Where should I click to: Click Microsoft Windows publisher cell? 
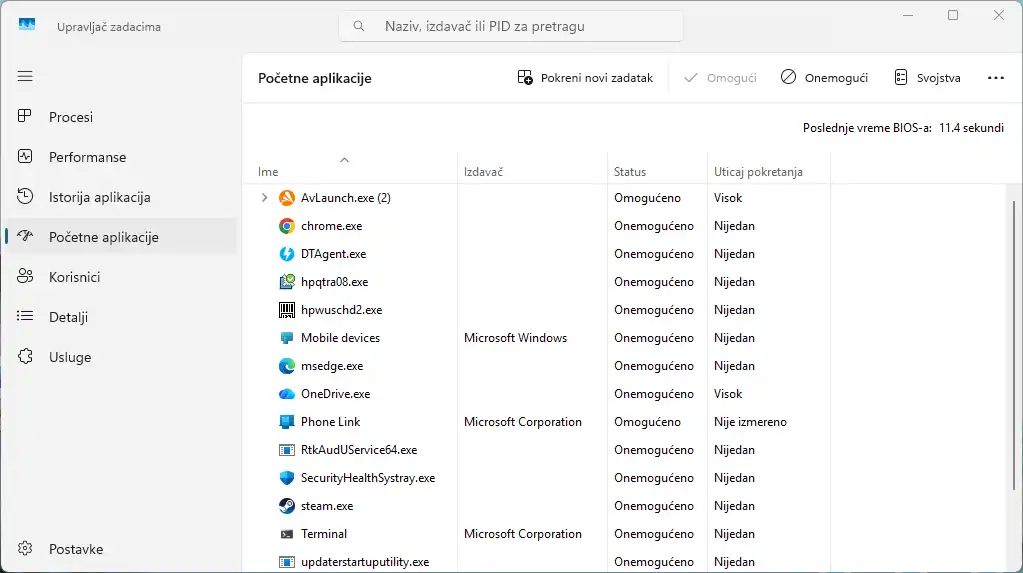pos(515,338)
